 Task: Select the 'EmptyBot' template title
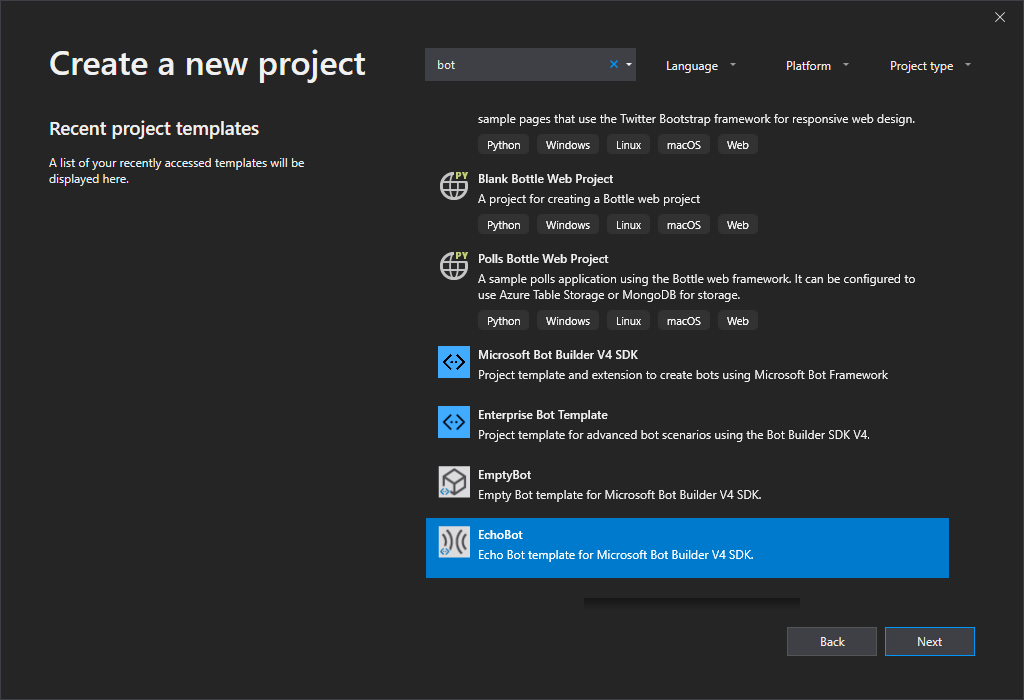504,475
